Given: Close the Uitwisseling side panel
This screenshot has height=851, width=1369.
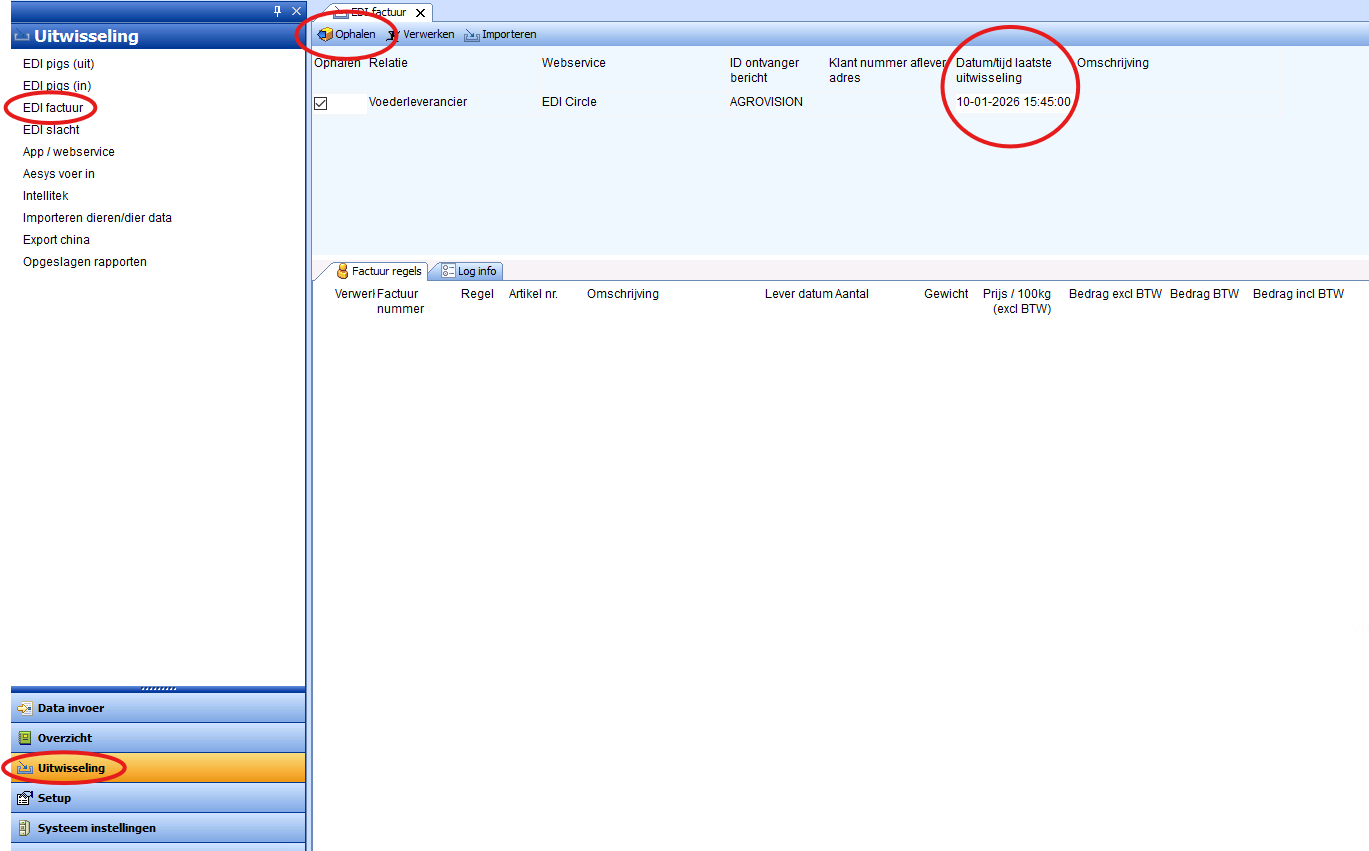Looking at the screenshot, I should point(296,11).
